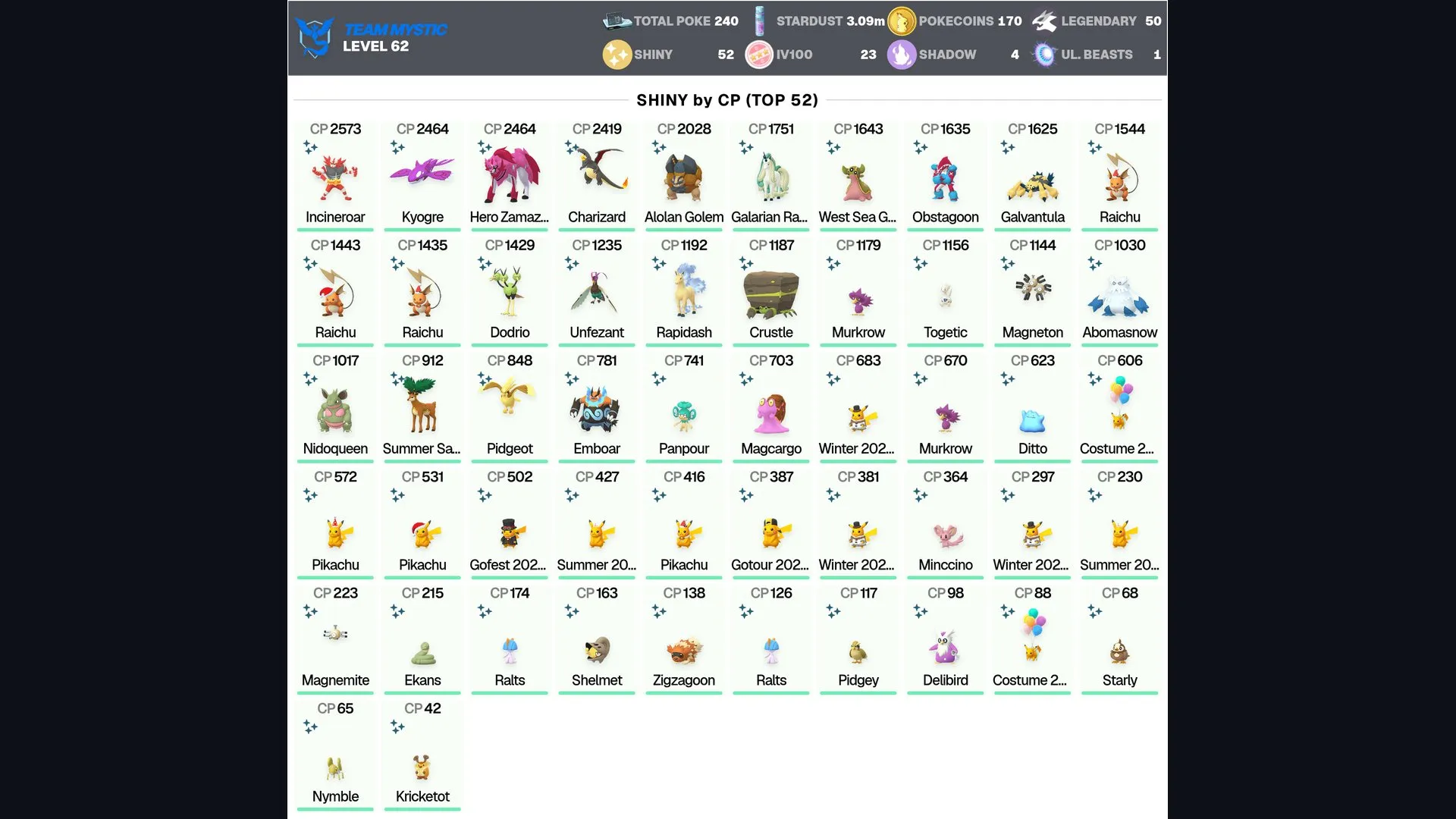Select the Dodrio CP 1429 sprite
The image size is (1456, 819).
coord(510,291)
